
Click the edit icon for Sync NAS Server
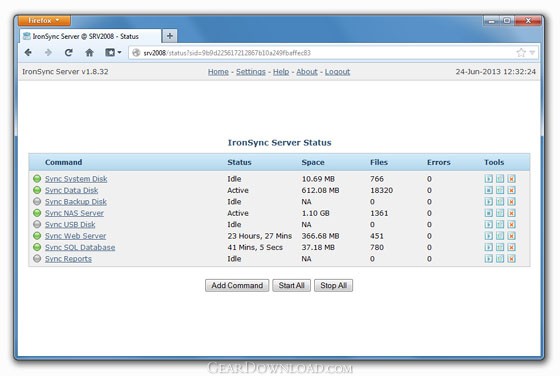(500, 213)
